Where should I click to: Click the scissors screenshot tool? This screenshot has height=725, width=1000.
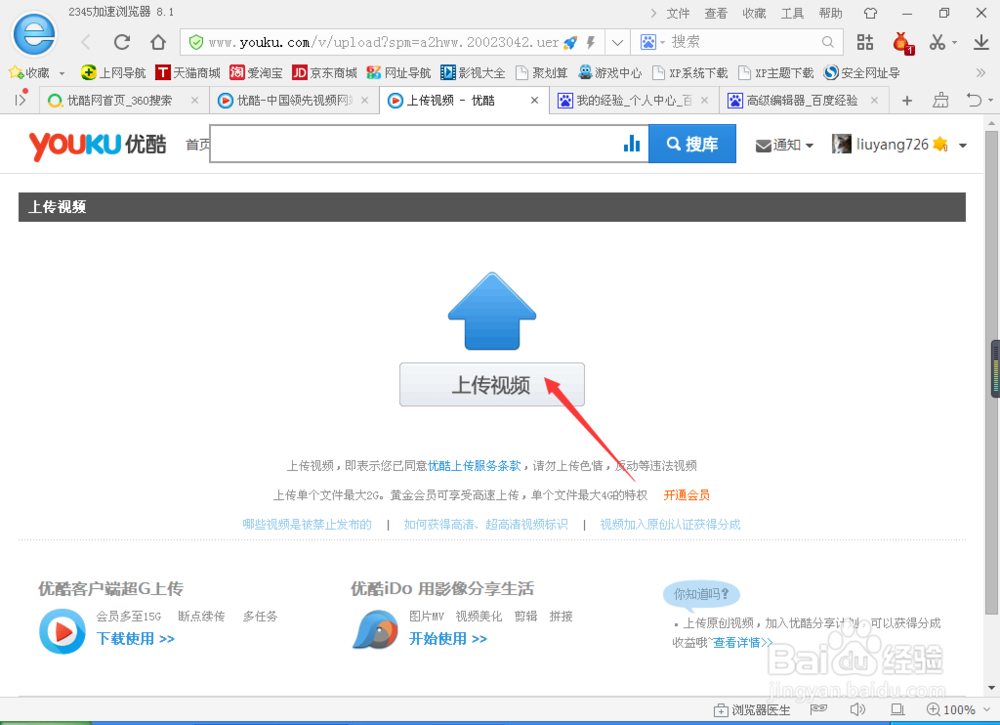coord(937,42)
